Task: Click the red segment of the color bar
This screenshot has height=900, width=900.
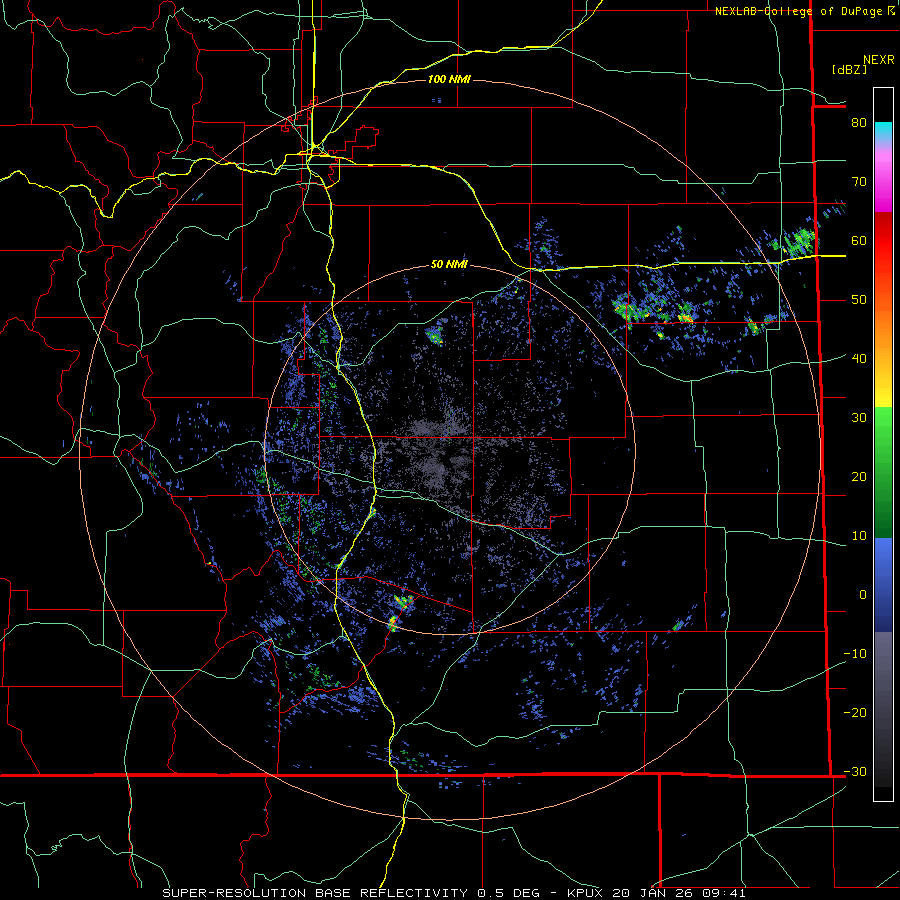Action: pyautogui.click(x=883, y=241)
